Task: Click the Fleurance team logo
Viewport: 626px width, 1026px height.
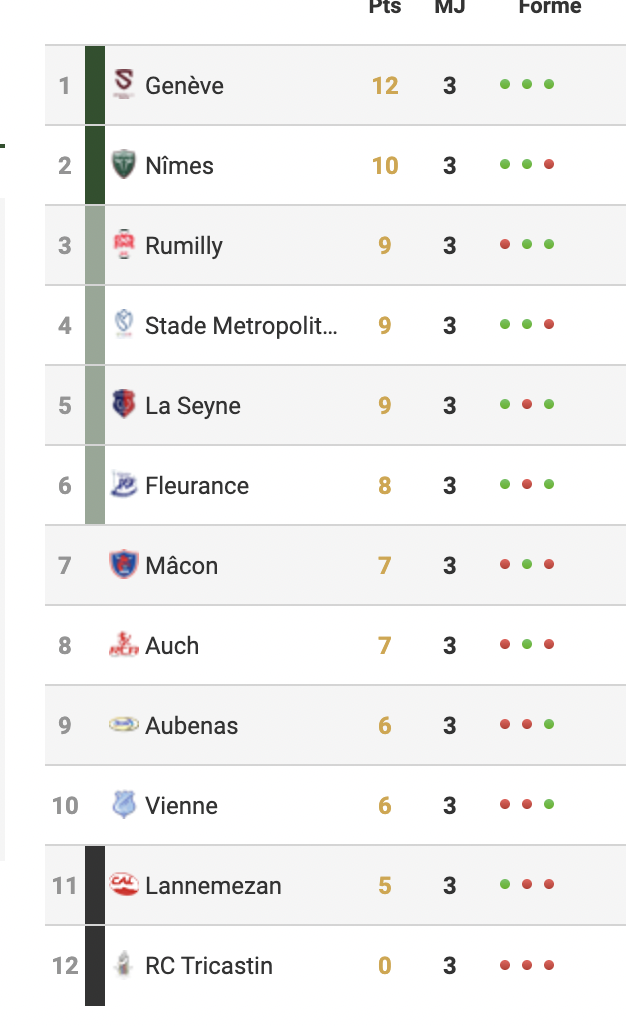Action: pyautogui.click(x=124, y=484)
